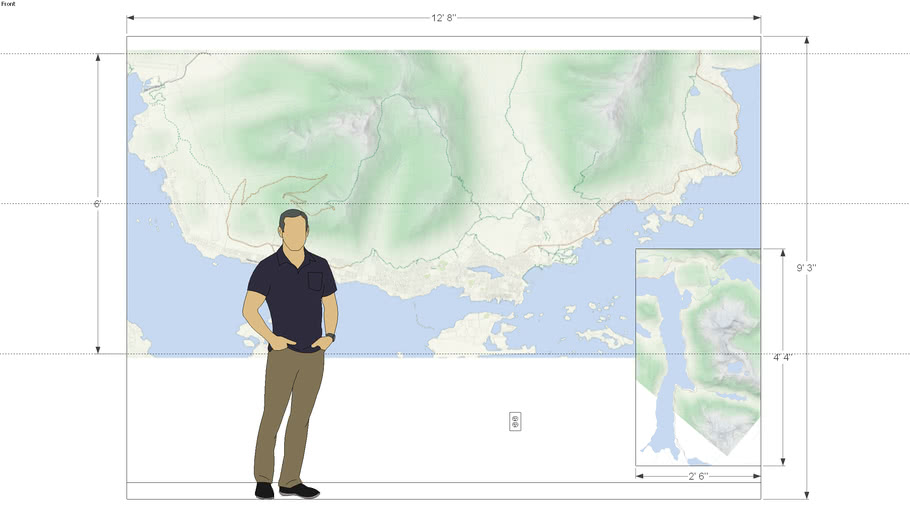Click the Front view label
910x512 pixels.
coord(8,4)
